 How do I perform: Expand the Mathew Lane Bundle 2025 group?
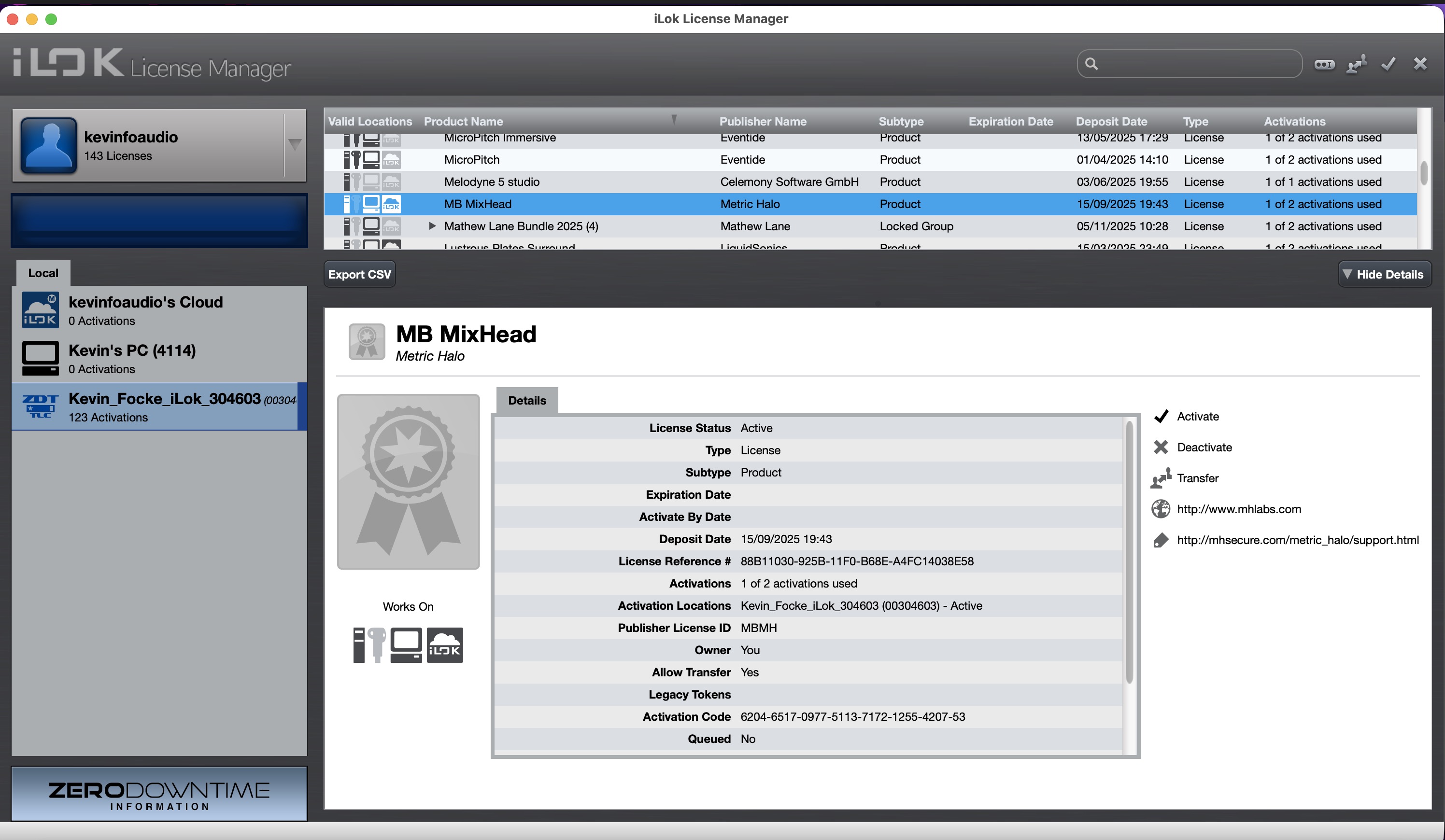(x=432, y=226)
